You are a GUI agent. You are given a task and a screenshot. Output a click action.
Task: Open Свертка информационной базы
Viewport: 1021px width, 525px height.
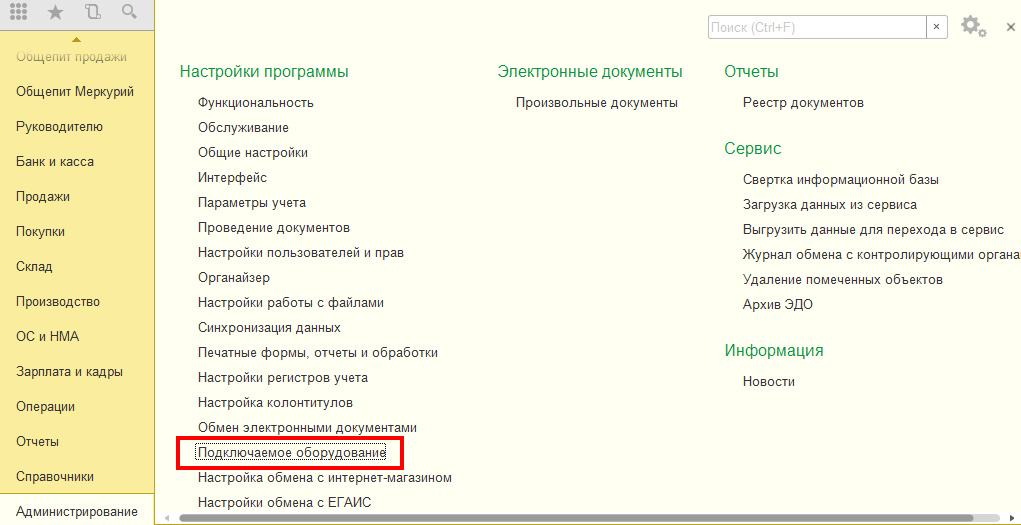point(841,180)
